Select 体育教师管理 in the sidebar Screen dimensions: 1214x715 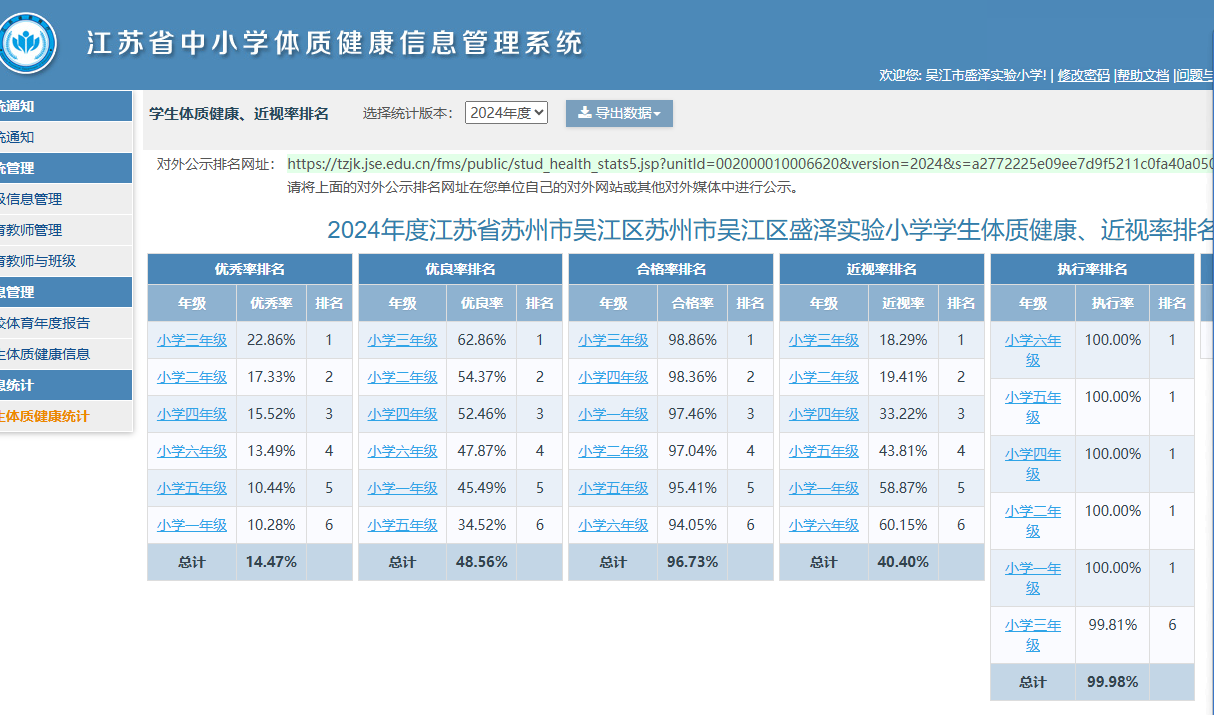pos(30,230)
